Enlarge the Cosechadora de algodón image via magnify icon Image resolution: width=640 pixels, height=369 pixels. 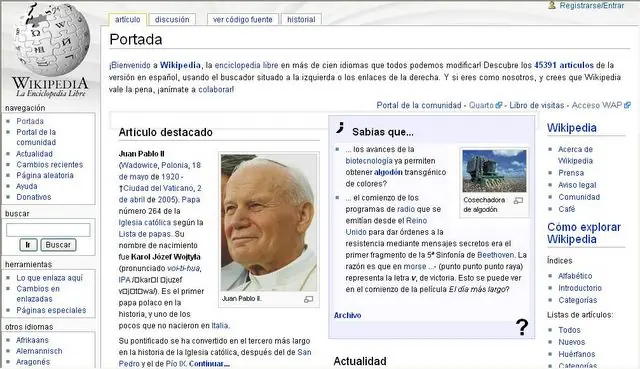pos(518,200)
